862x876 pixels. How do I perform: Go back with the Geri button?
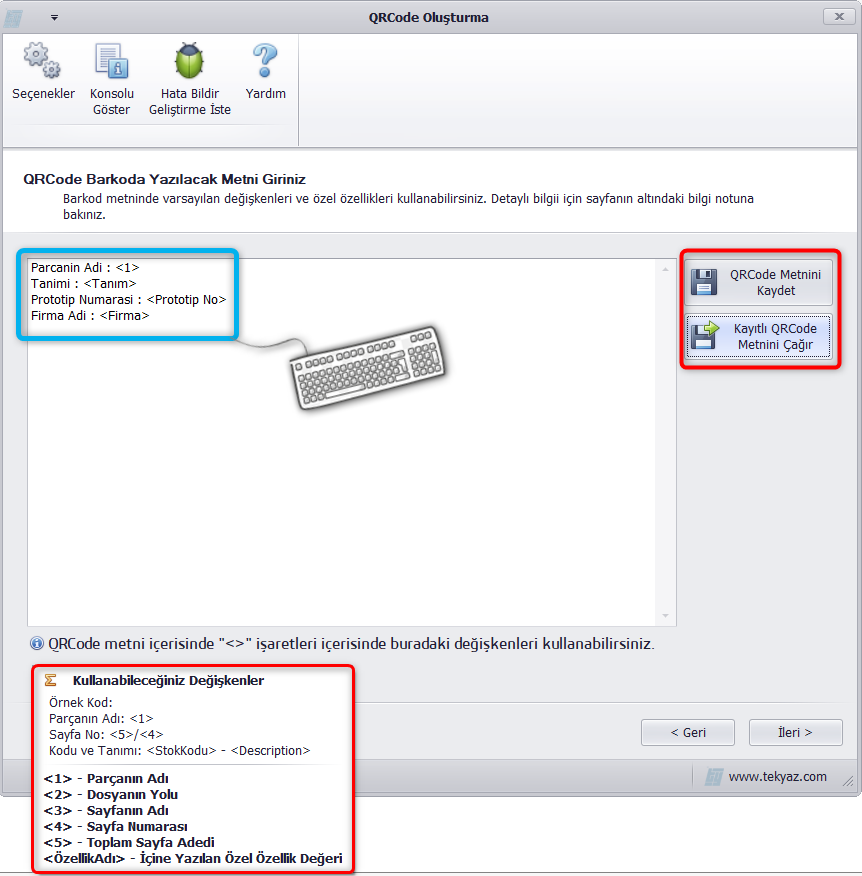(688, 732)
